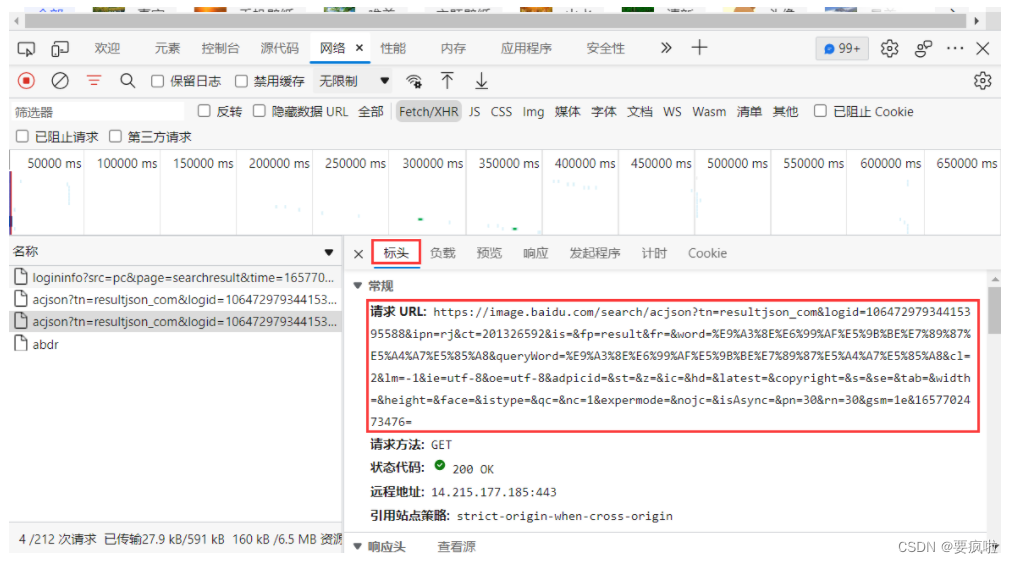Open the 响应 details tab

536,253
